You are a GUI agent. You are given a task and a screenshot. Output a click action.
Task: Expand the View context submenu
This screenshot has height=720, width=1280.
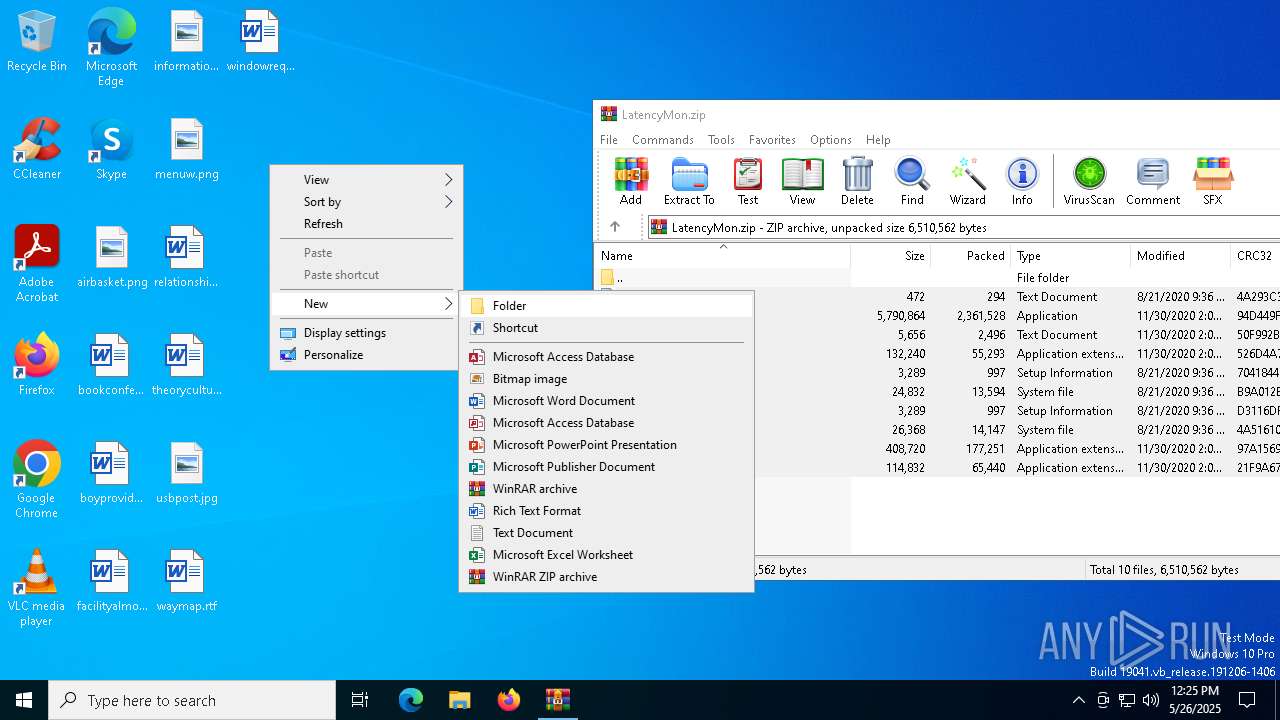(x=366, y=180)
